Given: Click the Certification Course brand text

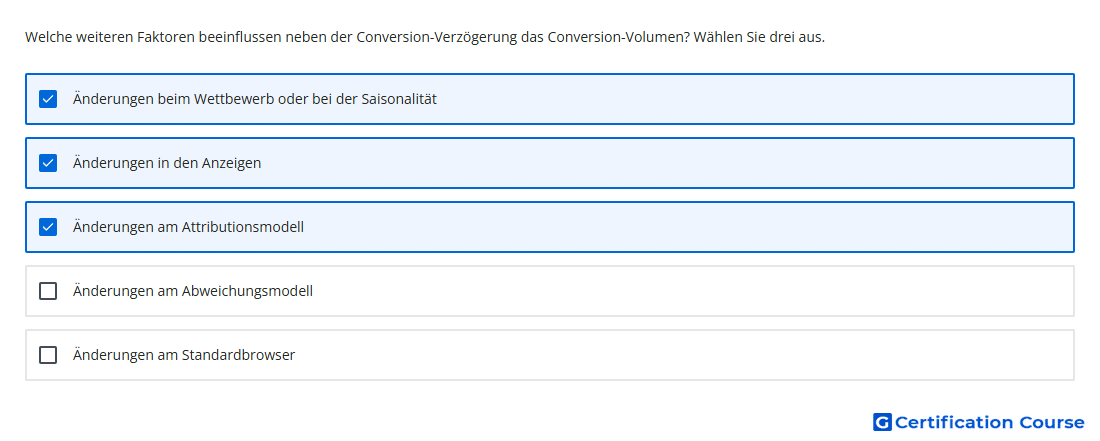Looking at the screenshot, I should [989, 422].
